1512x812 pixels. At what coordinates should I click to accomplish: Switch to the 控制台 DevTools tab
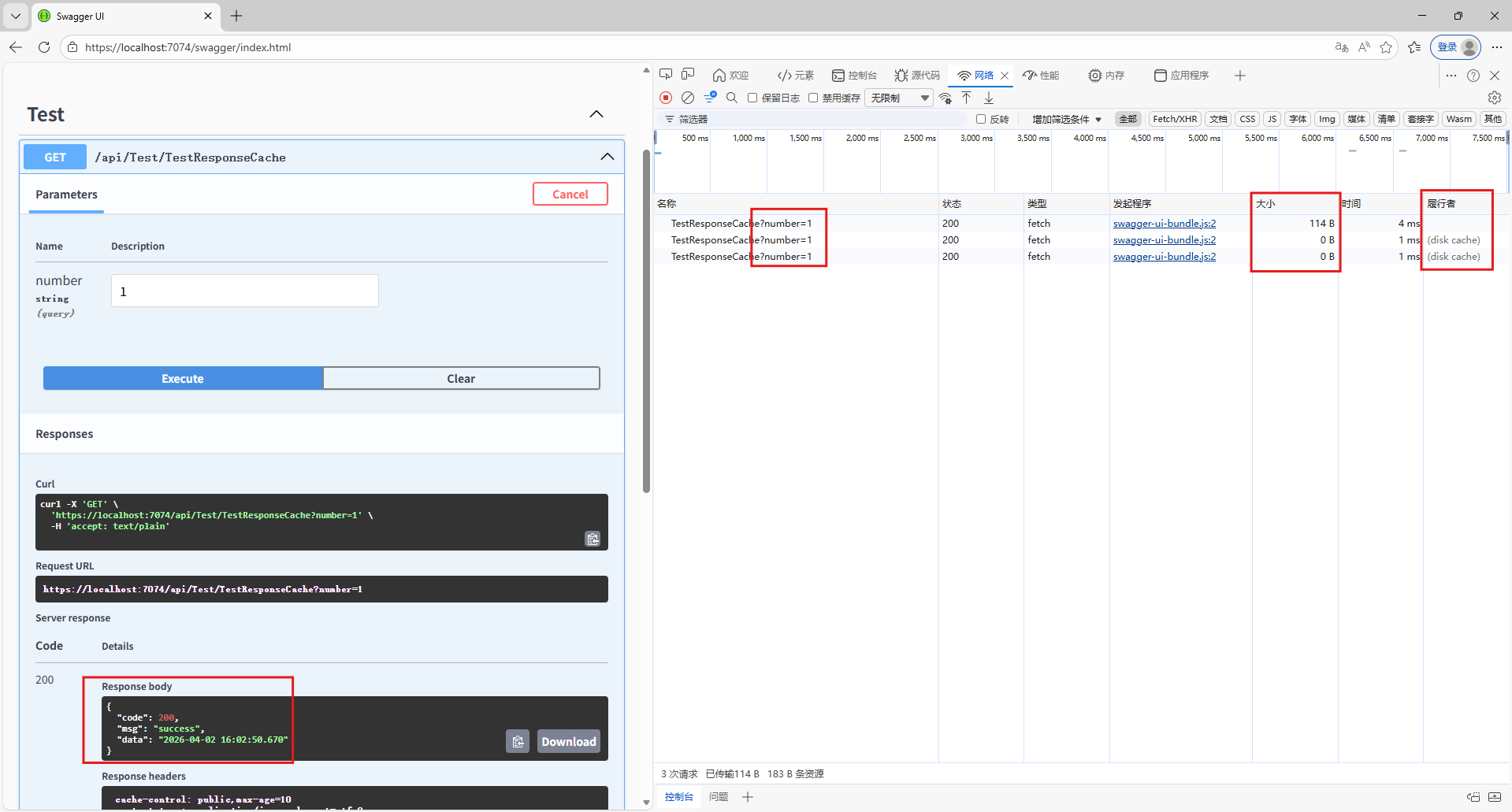tap(855, 76)
